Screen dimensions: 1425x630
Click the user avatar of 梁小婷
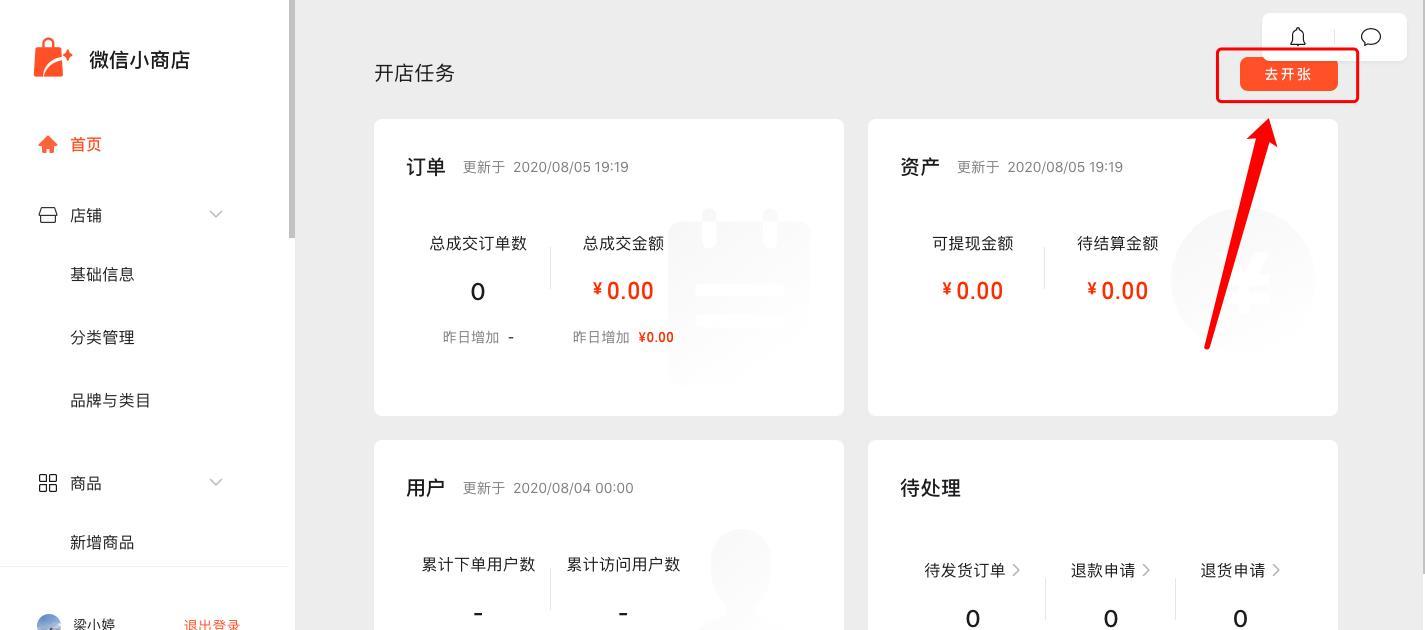pos(49,623)
